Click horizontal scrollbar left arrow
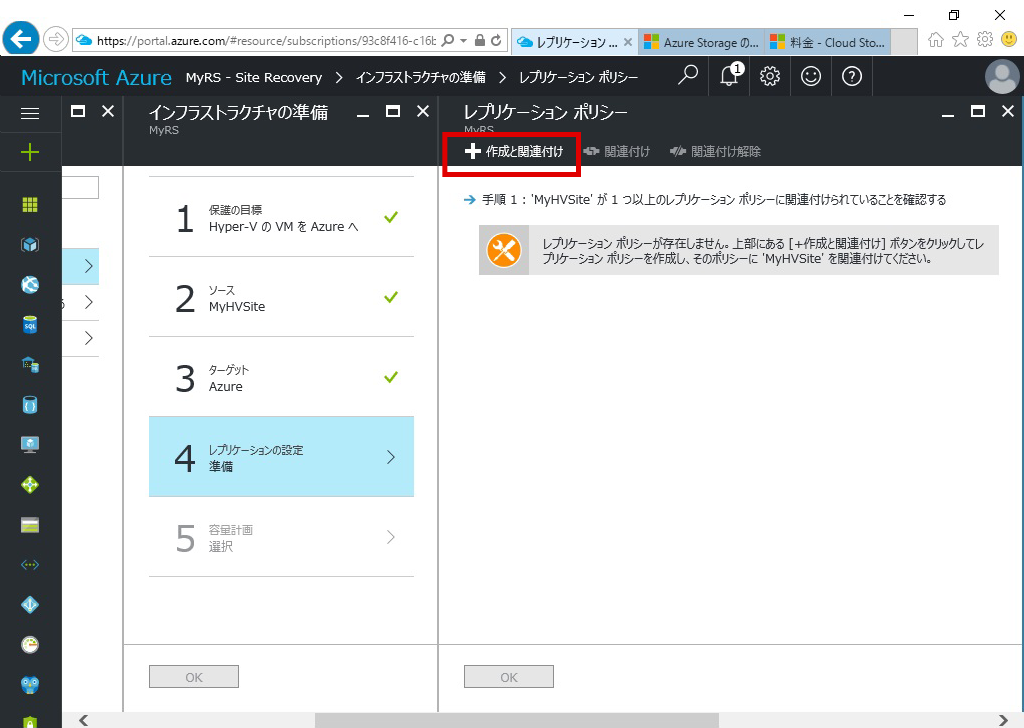 83,720
